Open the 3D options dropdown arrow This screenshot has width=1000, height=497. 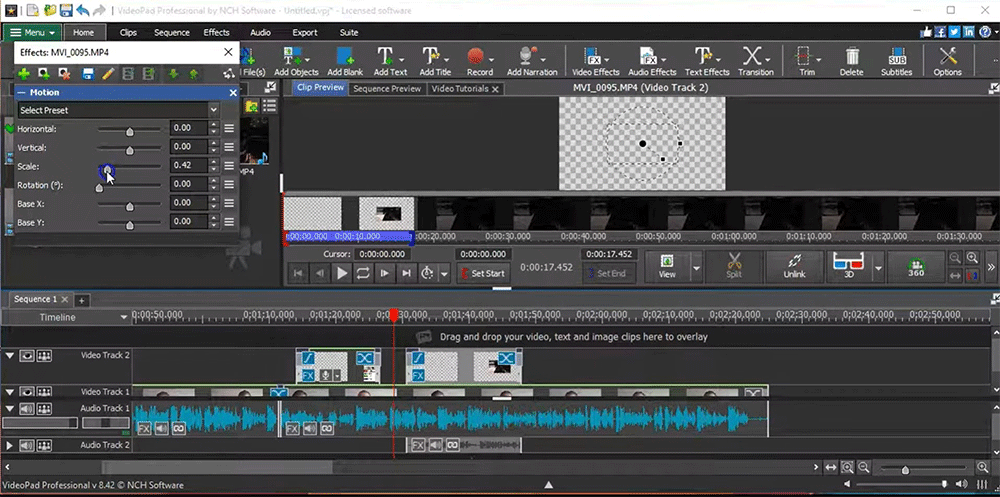coord(878,266)
